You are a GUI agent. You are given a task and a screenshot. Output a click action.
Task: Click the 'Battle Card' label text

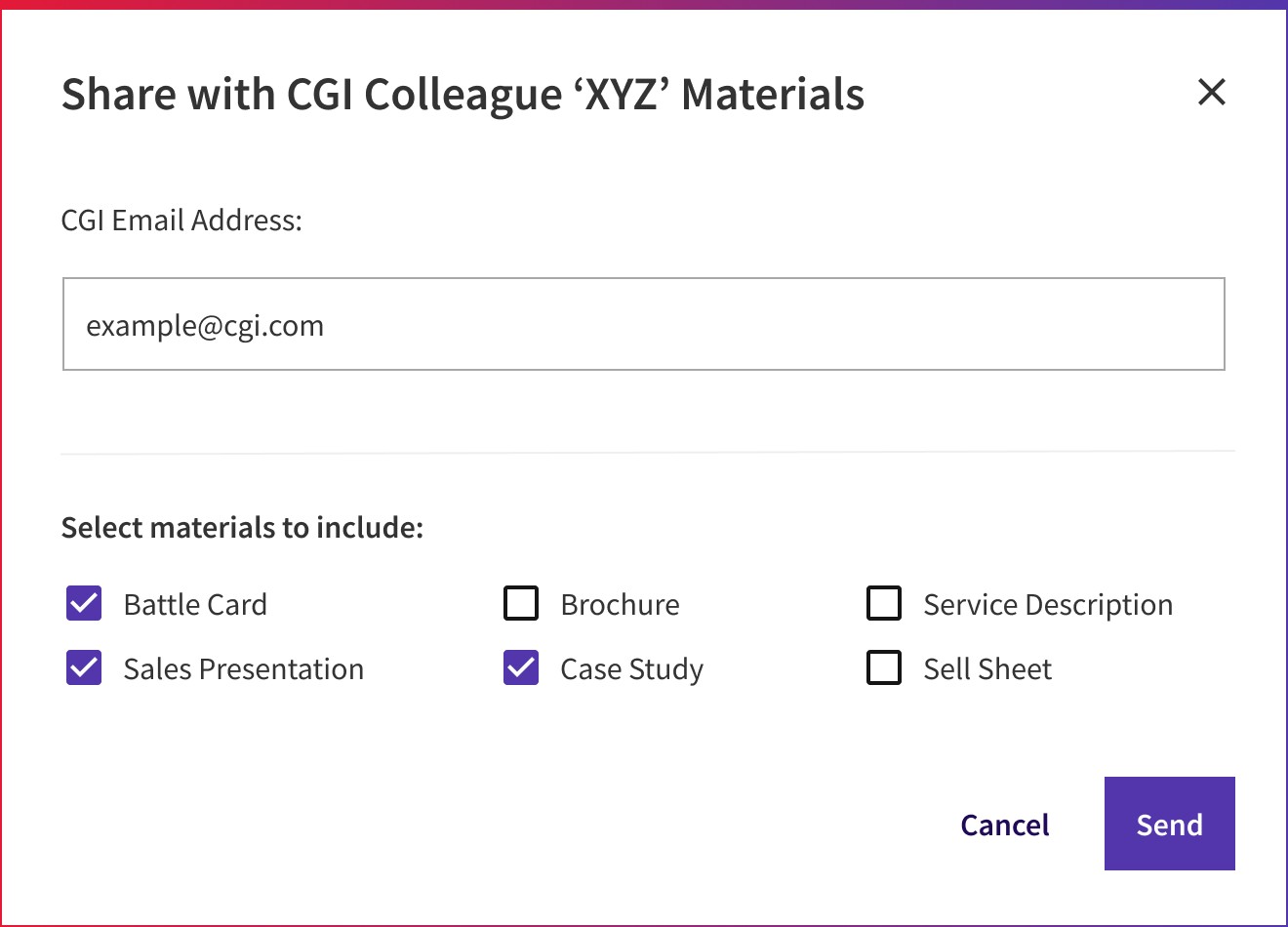(195, 605)
